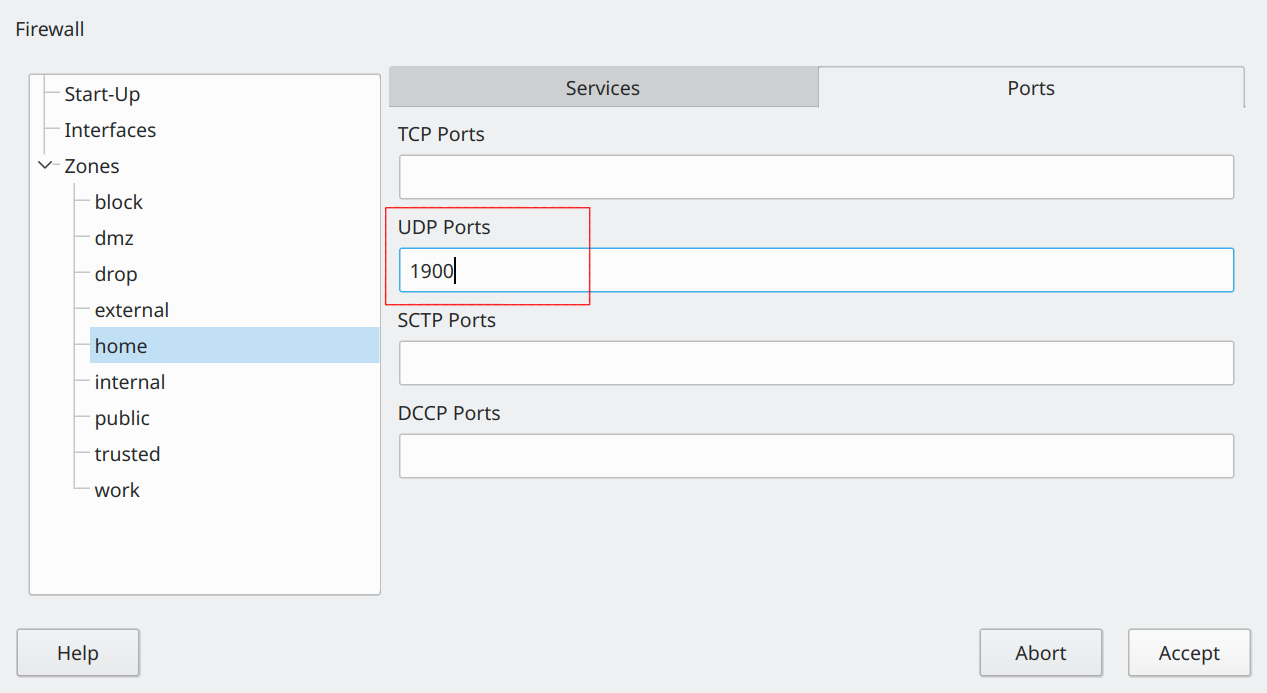
Task: Click the TCP Ports input field
Action: (x=817, y=176)
